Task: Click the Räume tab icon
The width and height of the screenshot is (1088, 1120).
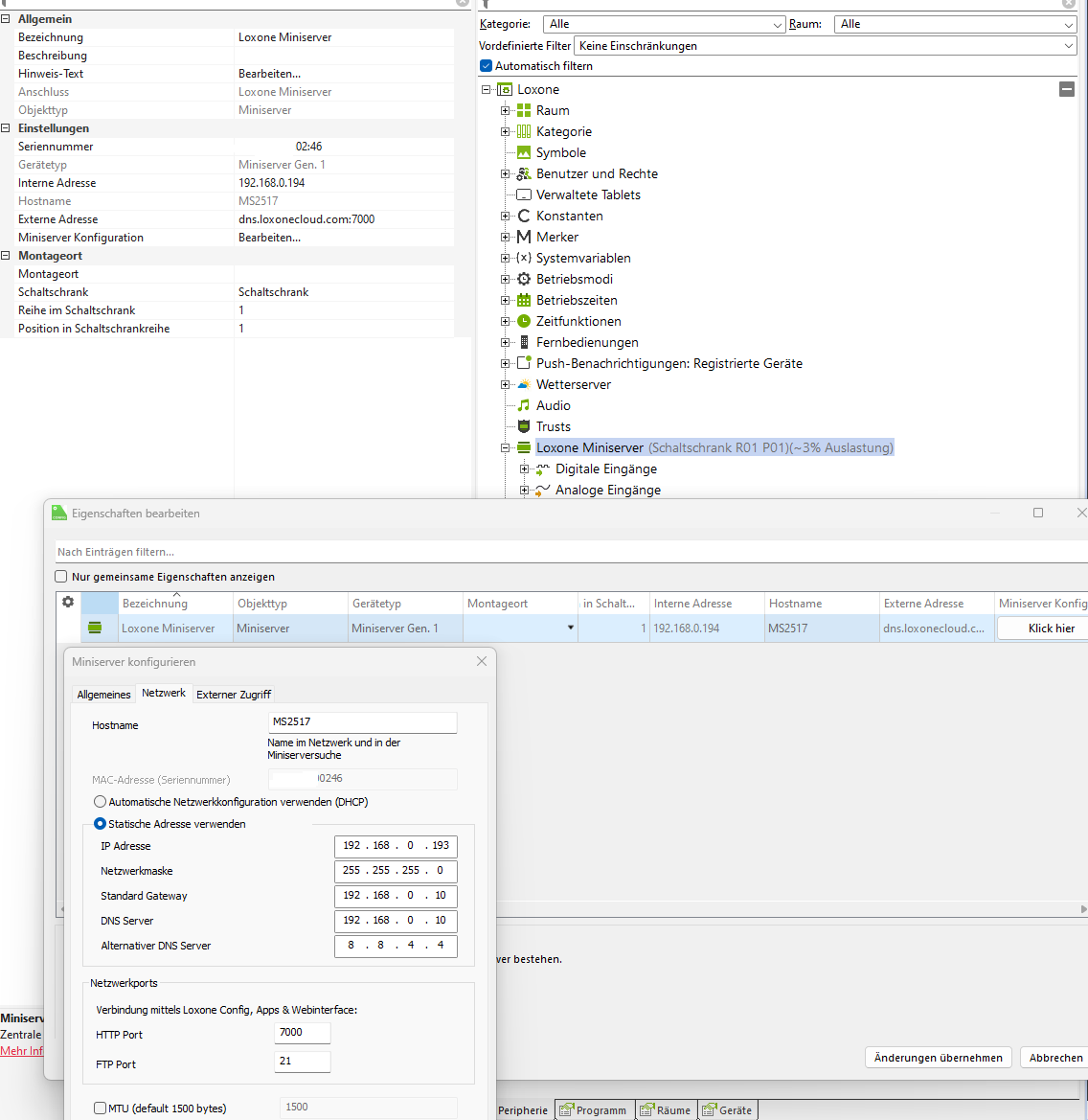Action: pyautogui.click(x=646, y=1110)
